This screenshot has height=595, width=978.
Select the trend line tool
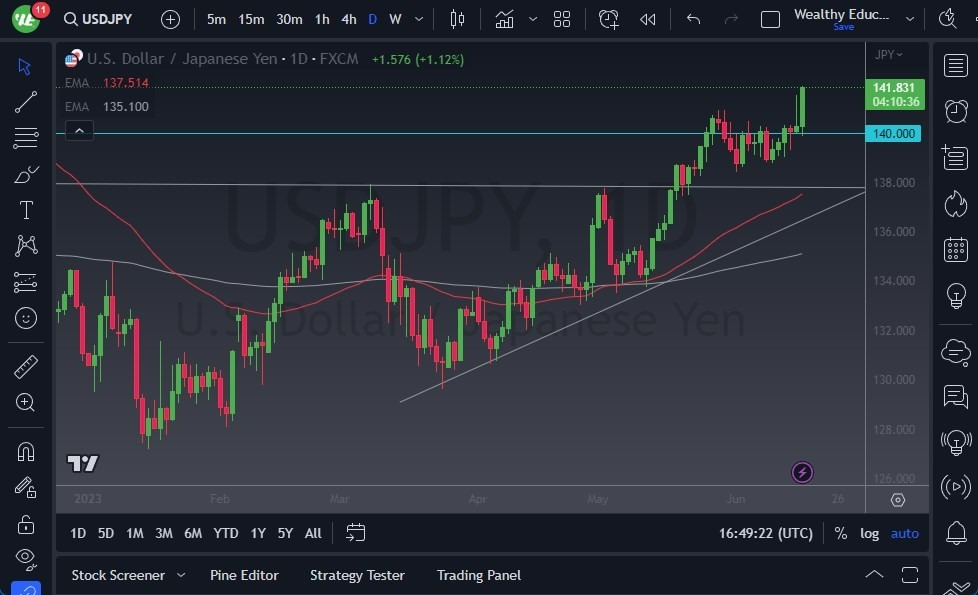point(26,102)
